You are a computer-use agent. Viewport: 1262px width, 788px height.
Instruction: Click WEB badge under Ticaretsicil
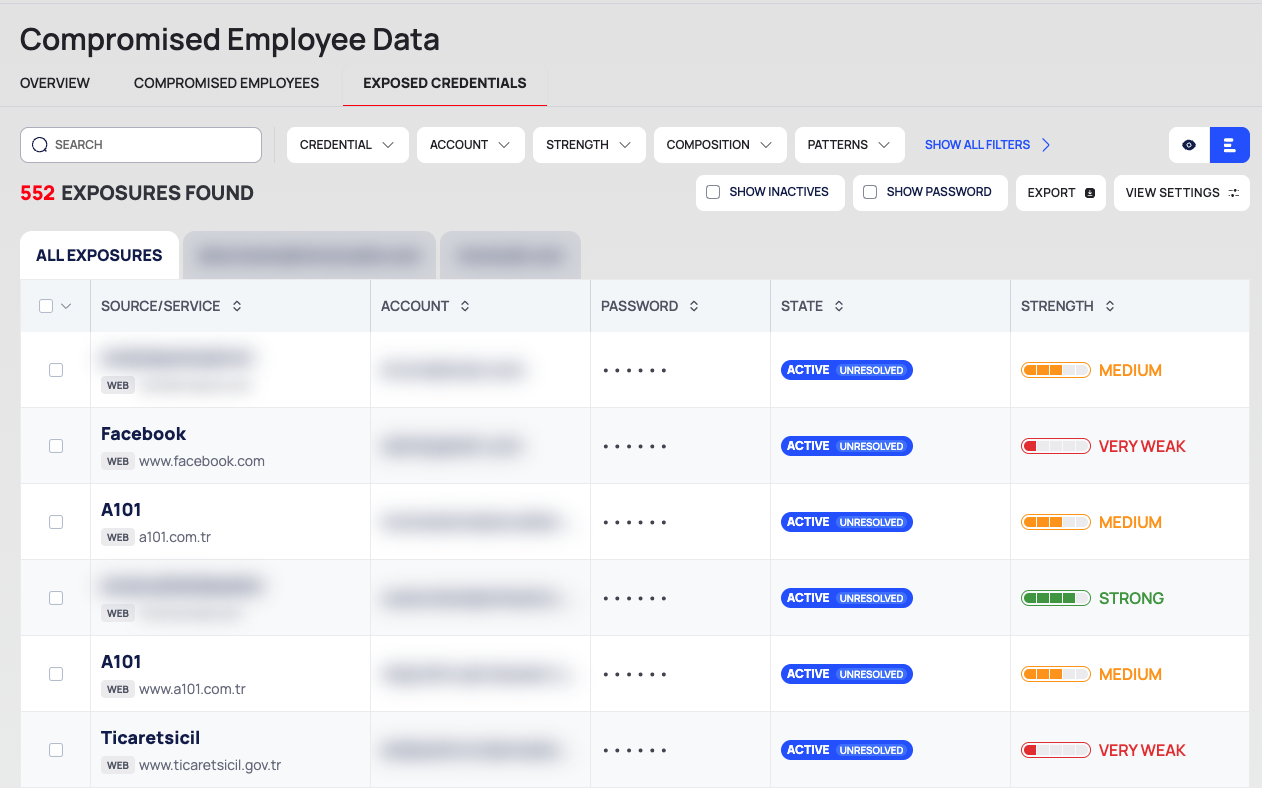click(118, 766)
